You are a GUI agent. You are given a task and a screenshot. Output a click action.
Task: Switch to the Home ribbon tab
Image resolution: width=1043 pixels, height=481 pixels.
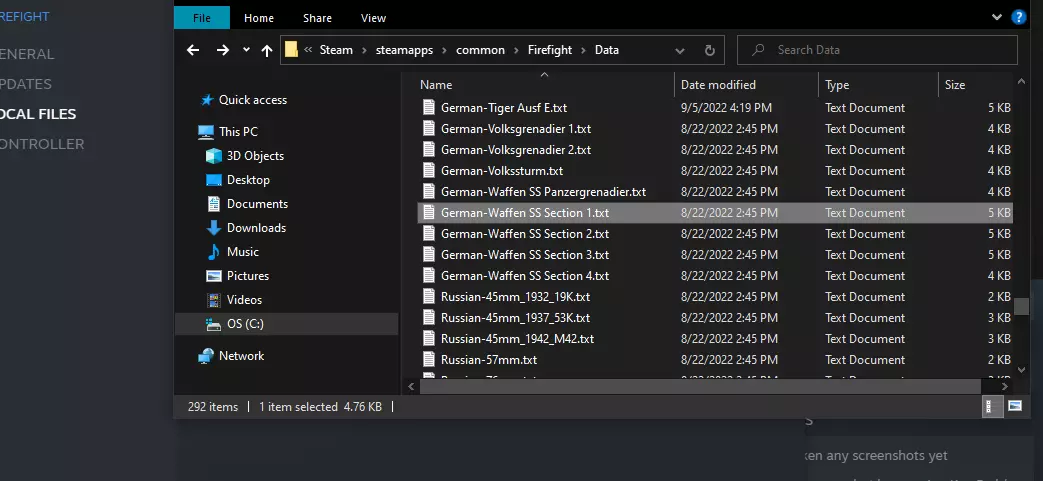point(259,18)
